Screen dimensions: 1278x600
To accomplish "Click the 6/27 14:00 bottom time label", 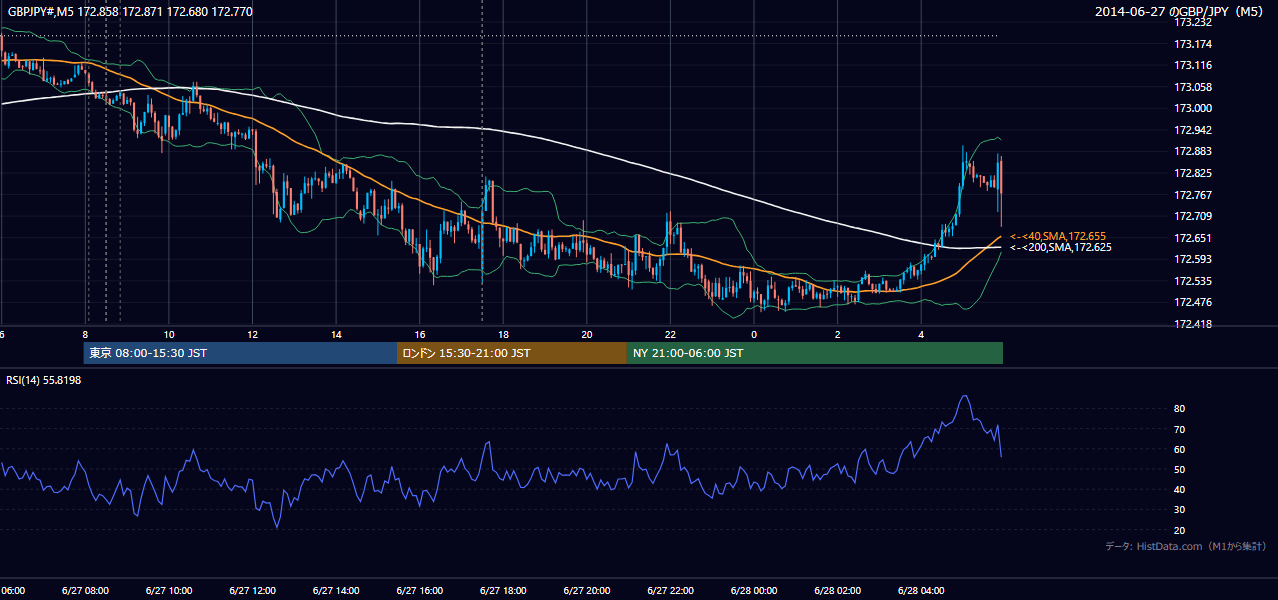I will click(x=336, y=591).
